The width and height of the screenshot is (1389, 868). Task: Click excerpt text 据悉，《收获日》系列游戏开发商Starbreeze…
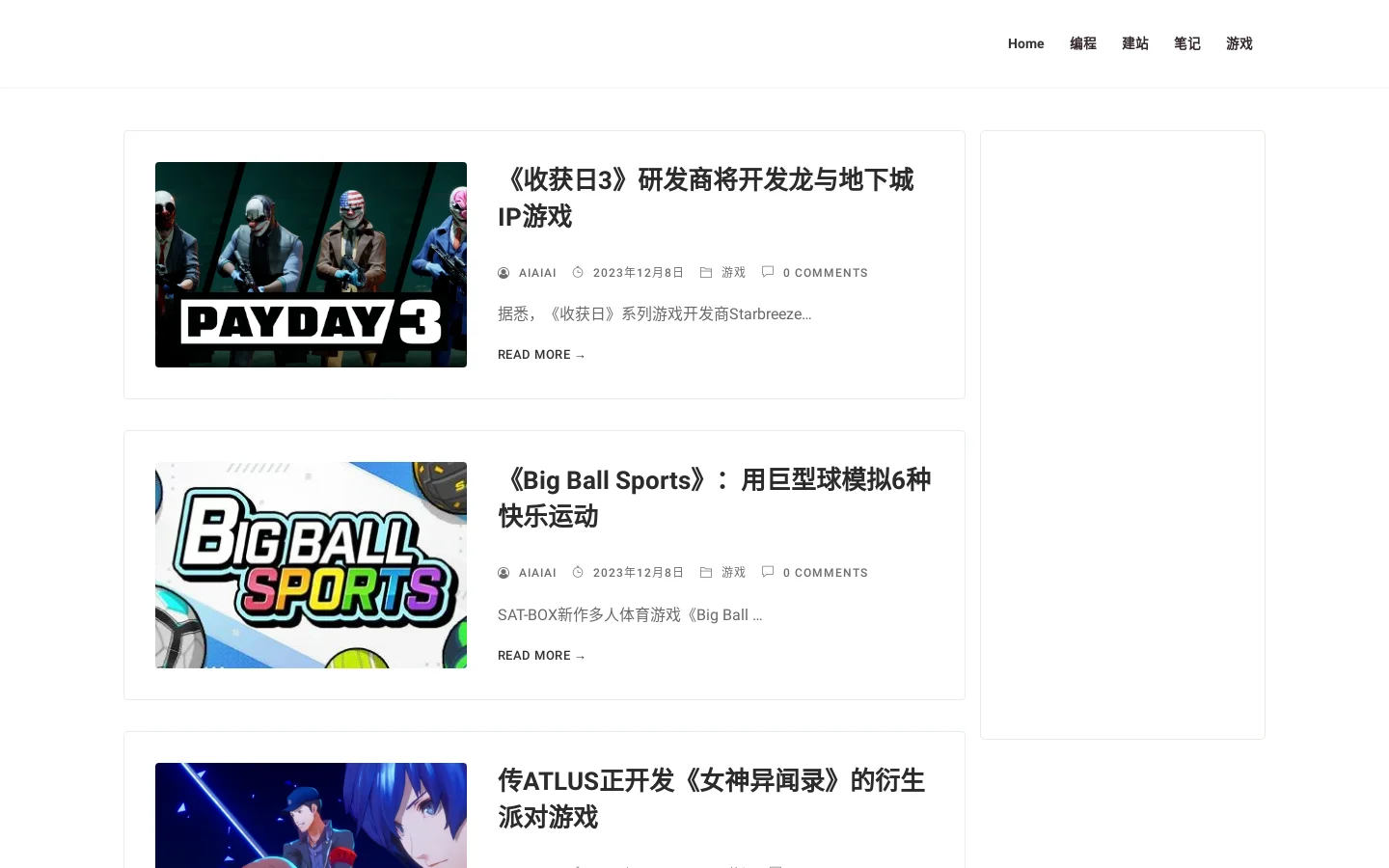(x=654, y=314)
